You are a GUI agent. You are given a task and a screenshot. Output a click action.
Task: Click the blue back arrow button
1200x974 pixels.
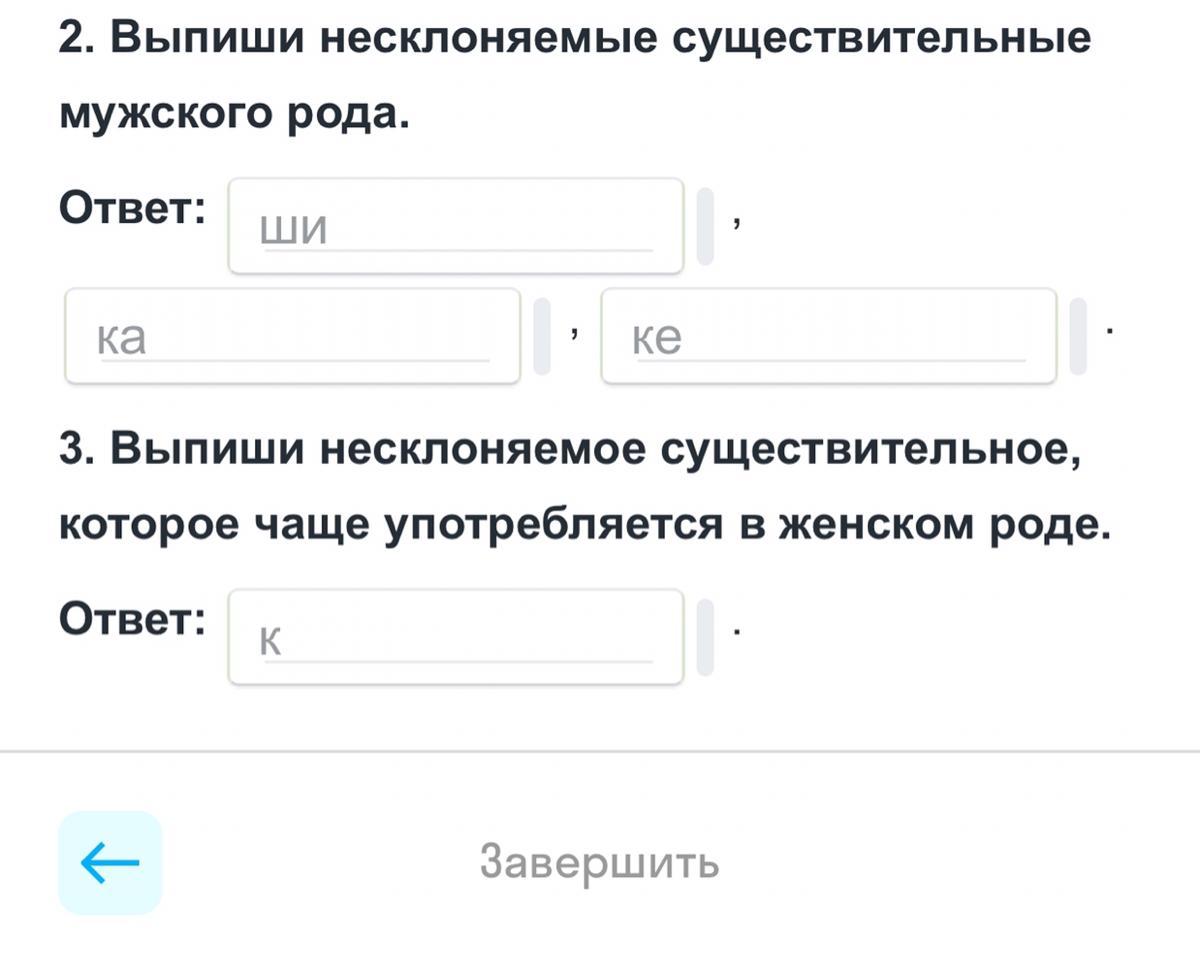pyautogui.click(x=109, y=862)
